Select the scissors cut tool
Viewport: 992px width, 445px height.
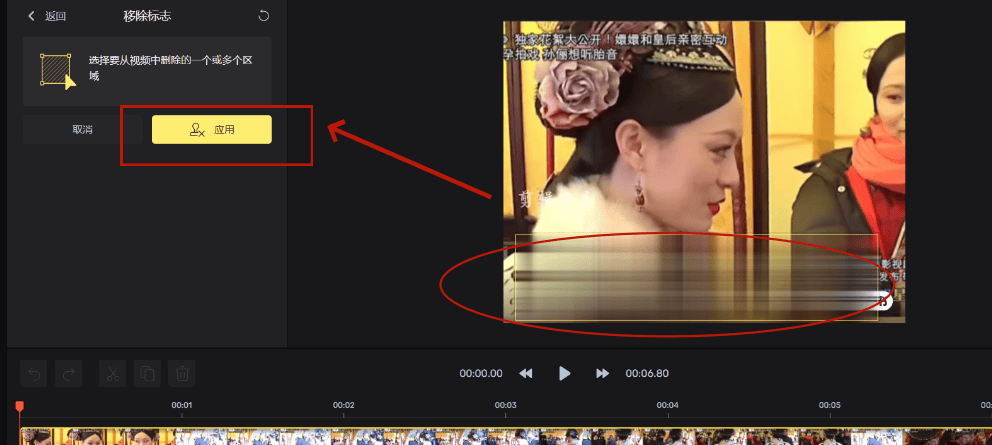tap(112, 374)
